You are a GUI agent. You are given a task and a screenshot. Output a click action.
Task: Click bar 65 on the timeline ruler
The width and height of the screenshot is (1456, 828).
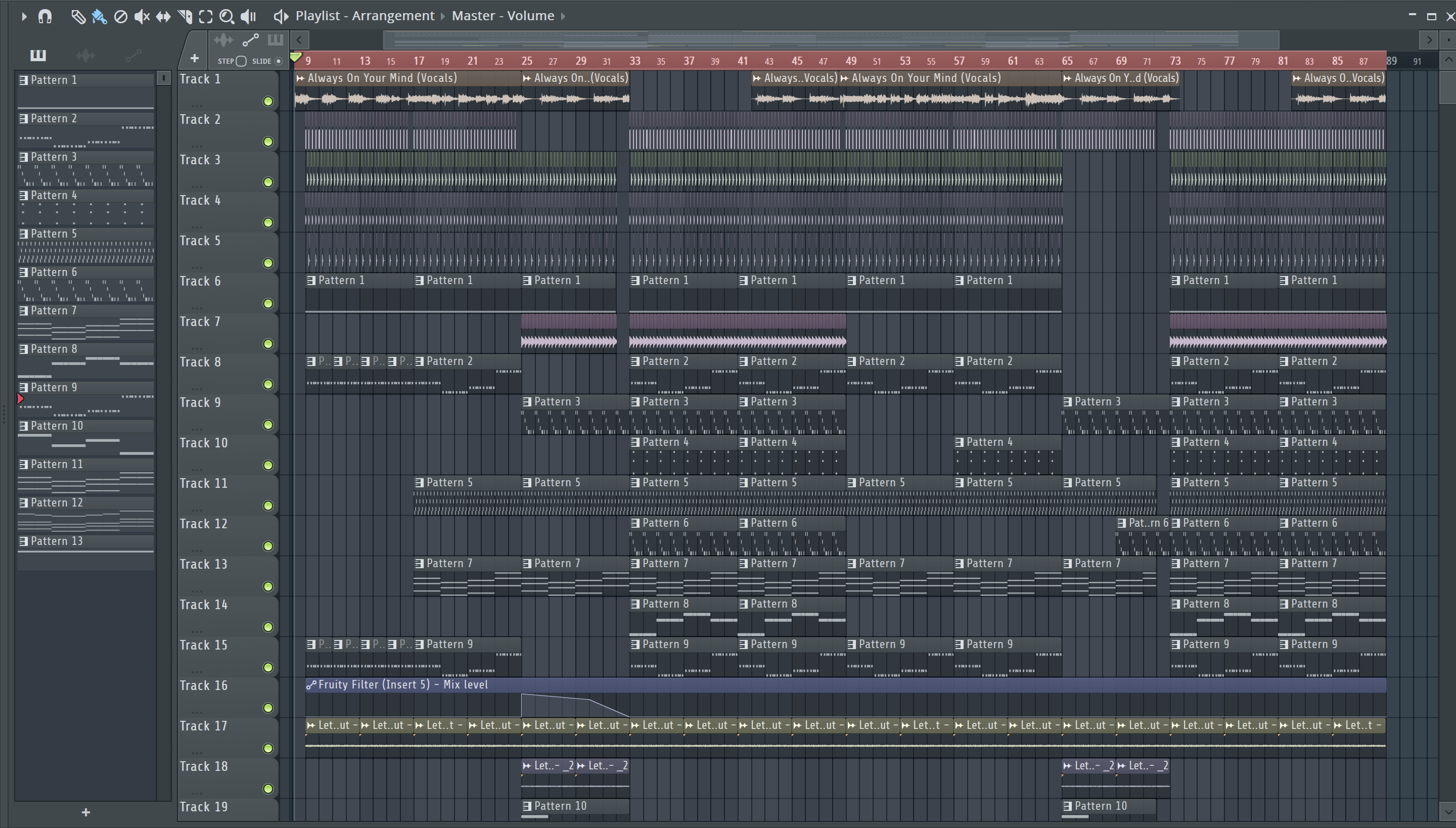coord(1067,61)
